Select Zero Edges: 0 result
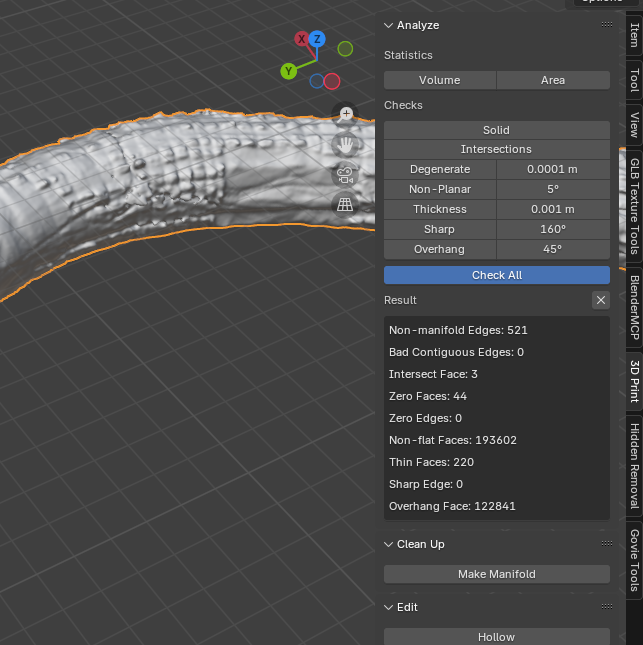 (x=425, y=418)
